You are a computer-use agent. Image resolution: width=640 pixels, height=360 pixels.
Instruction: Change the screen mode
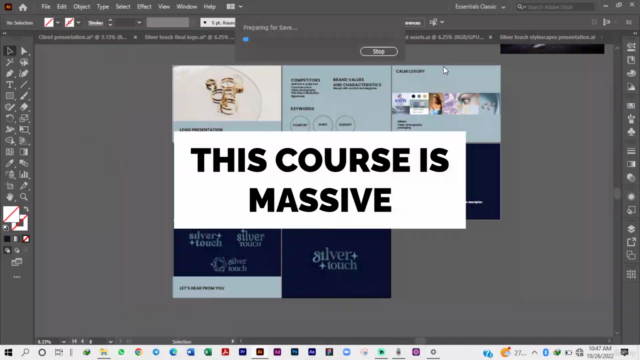pos(17,262)
